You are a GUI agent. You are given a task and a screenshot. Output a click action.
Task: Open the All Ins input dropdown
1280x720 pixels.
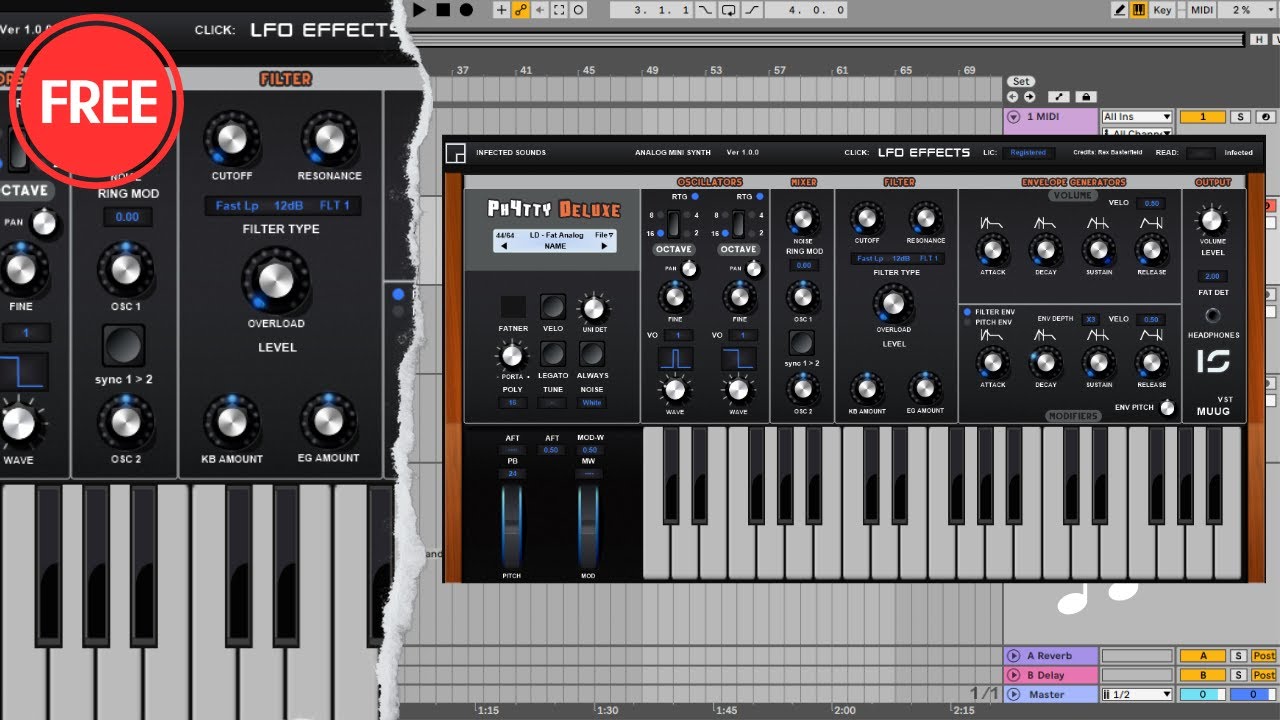click(1136, 117)
